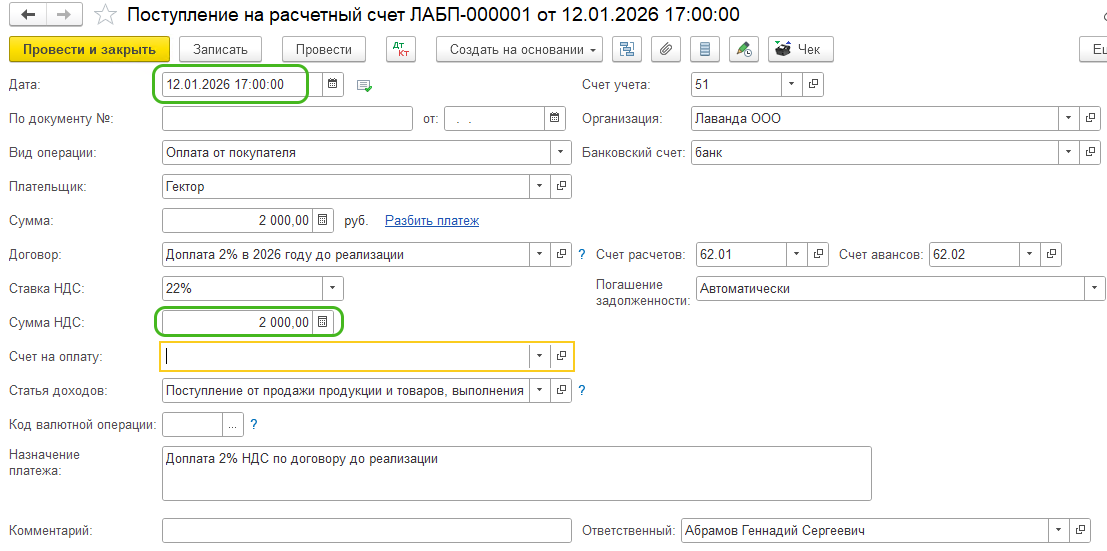Image resolution: width=1107 pixels, height=551 pixels.
Task: Click the back navigation arrow
Action: click(x=27, y=15)
